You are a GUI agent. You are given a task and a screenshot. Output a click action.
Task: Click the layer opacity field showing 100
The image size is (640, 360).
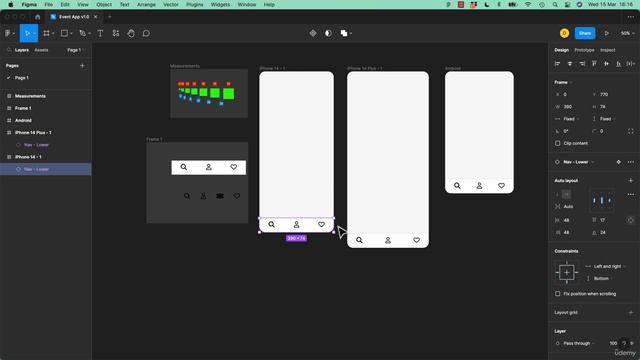pos(613,343)
